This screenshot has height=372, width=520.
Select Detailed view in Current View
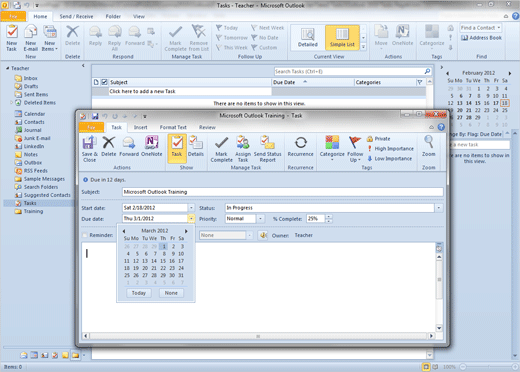308,38
